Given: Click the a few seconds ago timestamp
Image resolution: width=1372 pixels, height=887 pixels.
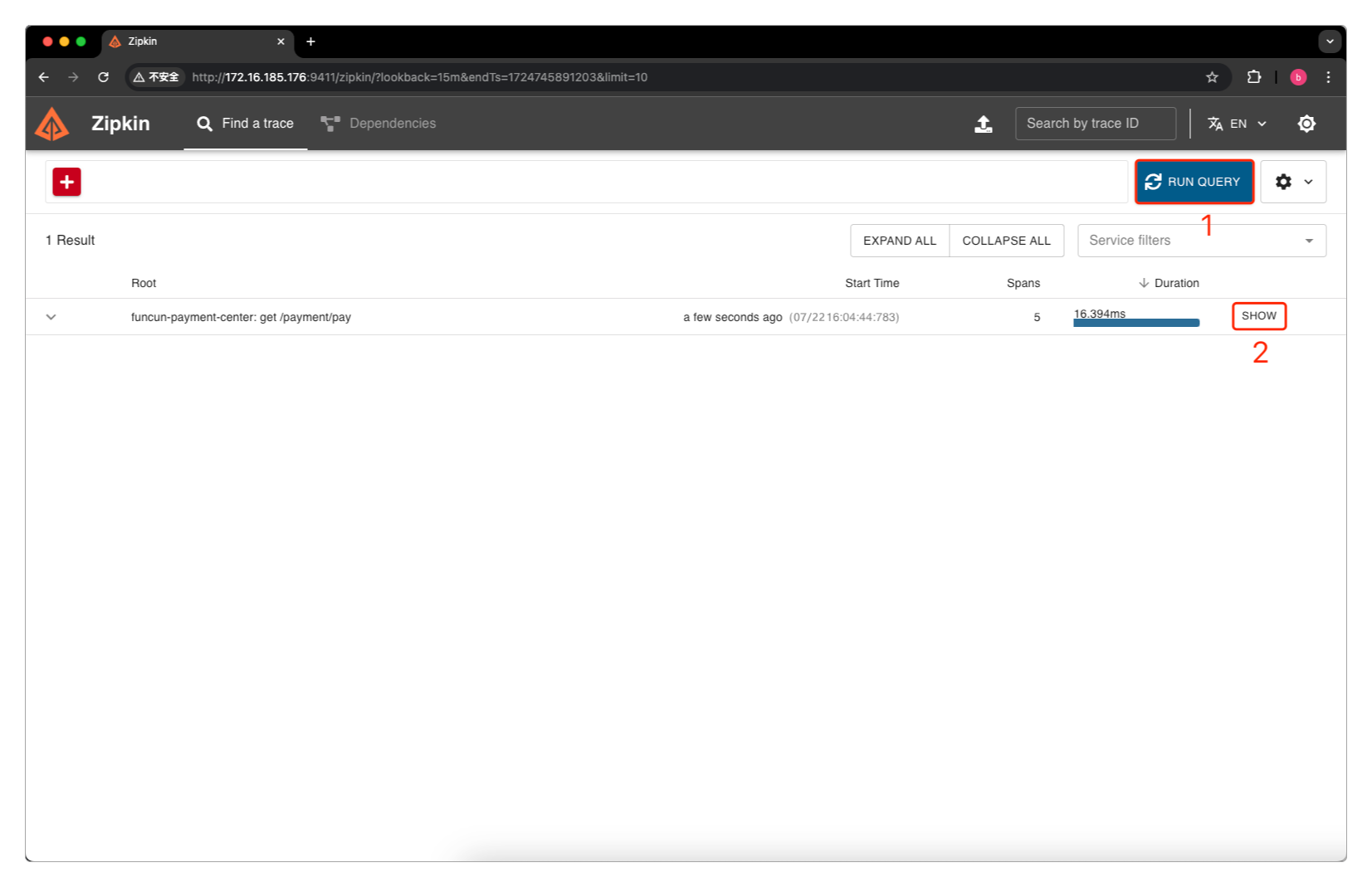Looking at the screenshot, I should (x=732, y=317).
